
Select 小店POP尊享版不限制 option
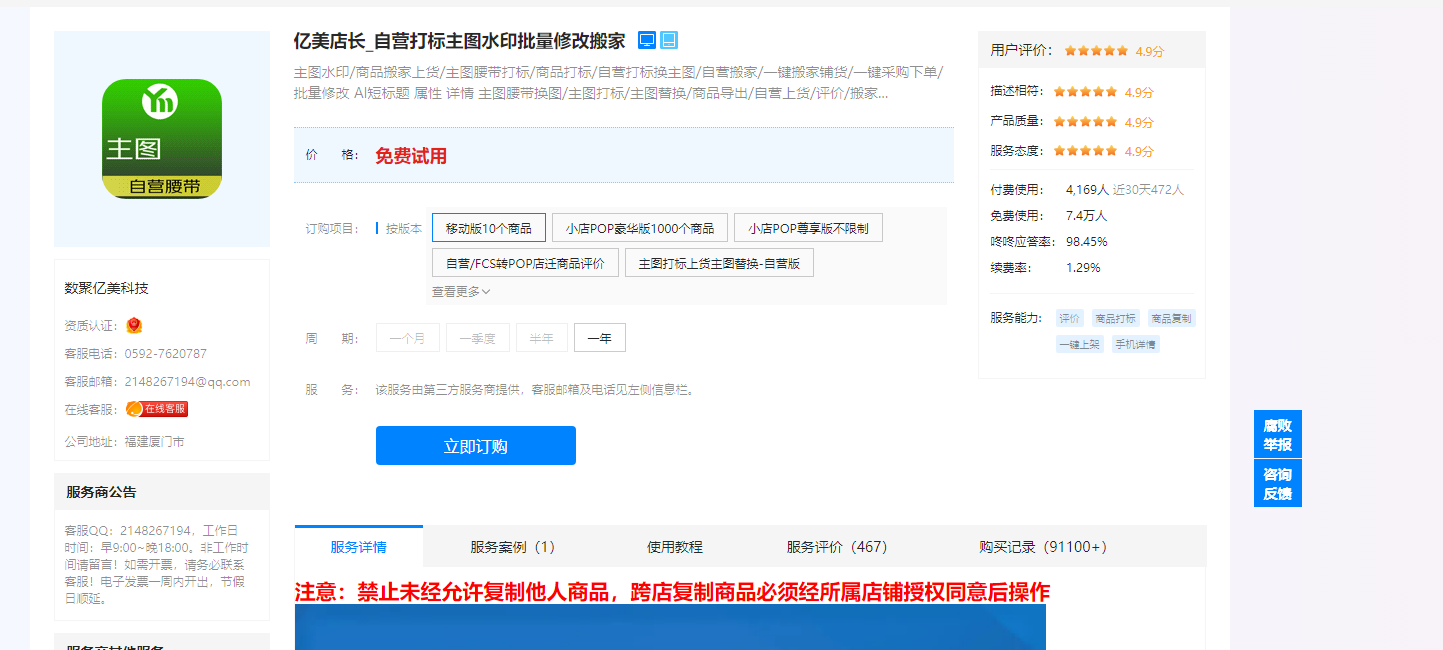808,228
